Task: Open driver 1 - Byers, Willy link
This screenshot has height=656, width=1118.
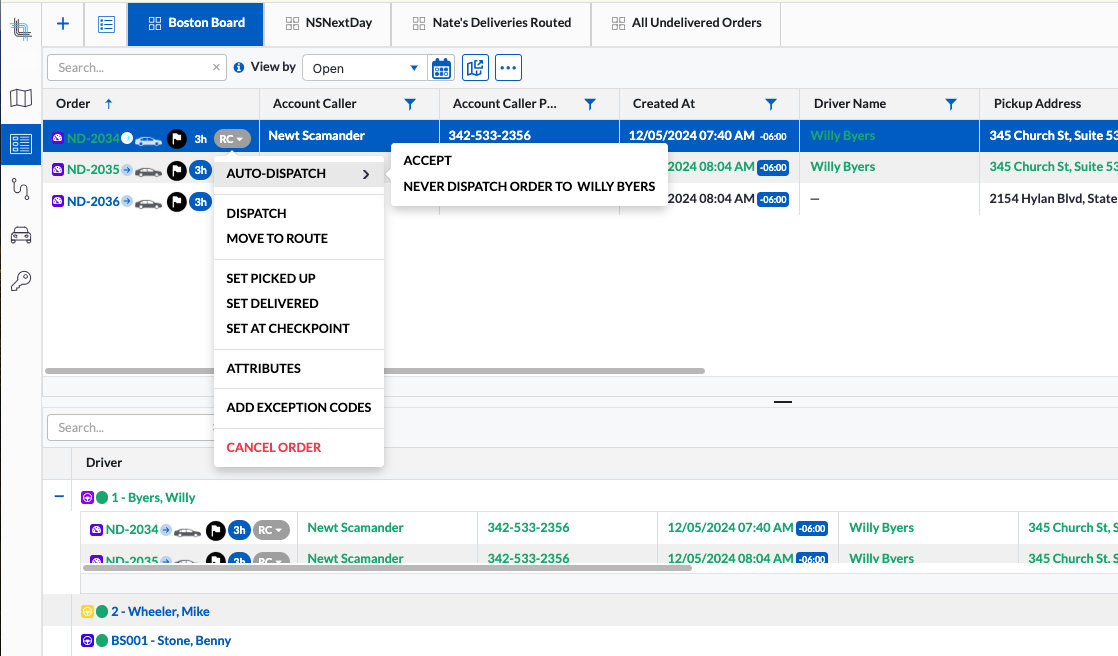Action: point(153,498)
